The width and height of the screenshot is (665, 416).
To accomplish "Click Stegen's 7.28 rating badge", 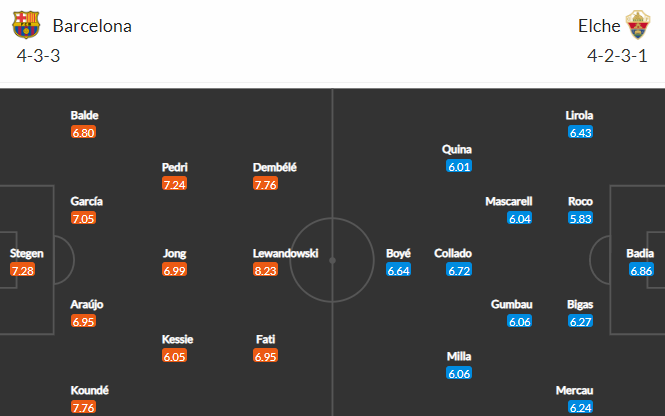I will tap(22, 270).
